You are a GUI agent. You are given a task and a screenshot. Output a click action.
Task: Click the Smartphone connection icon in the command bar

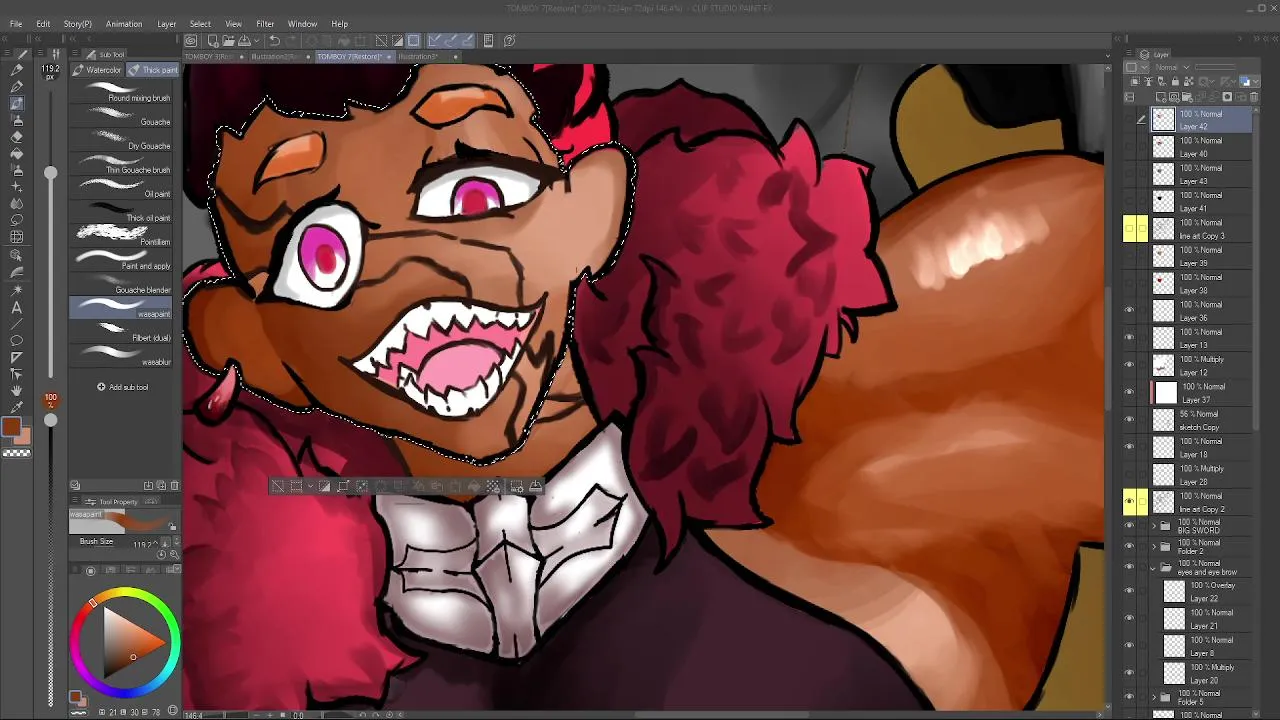488,41
